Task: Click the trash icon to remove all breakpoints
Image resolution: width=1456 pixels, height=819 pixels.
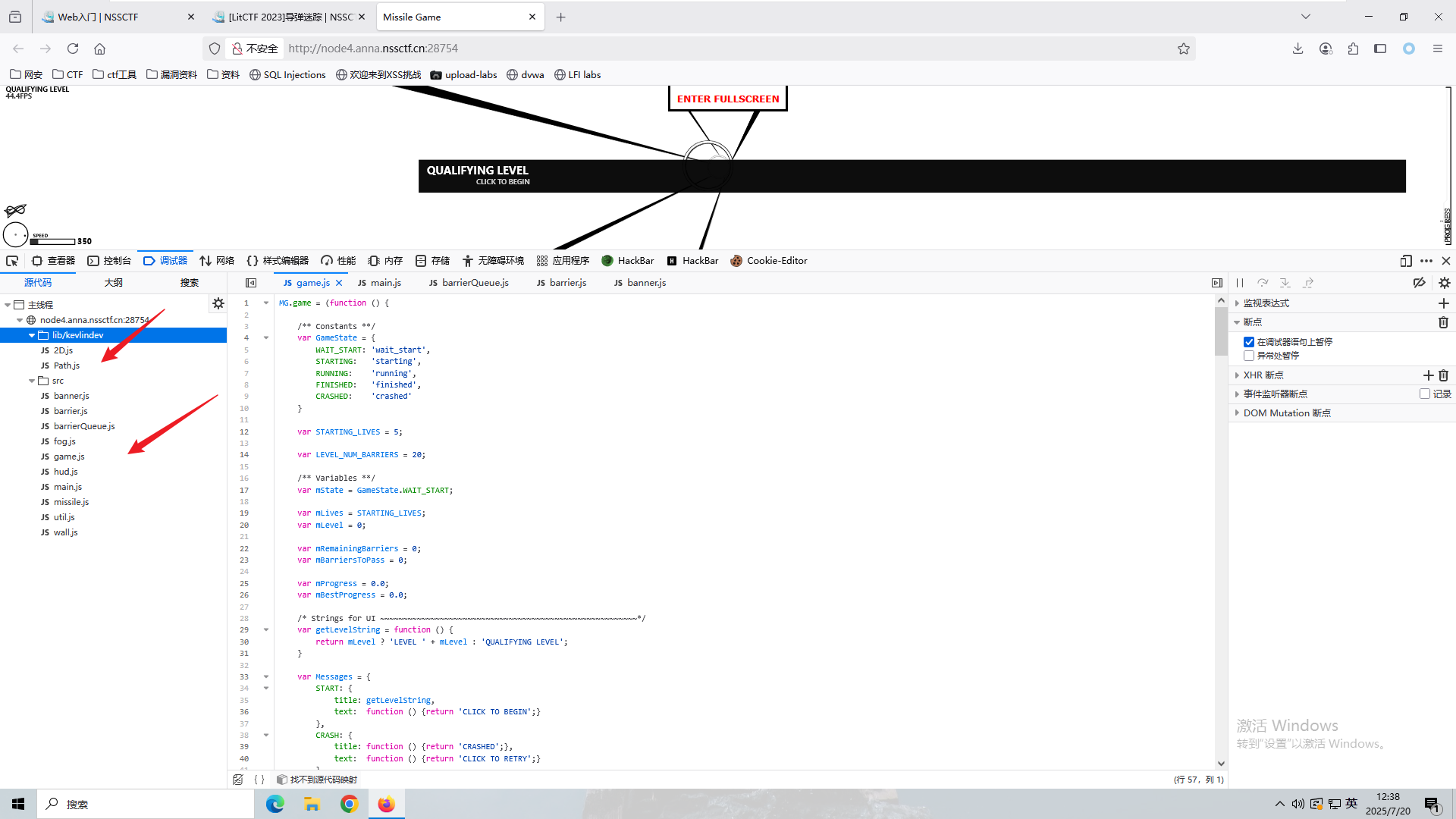Action: (1443, 322)
